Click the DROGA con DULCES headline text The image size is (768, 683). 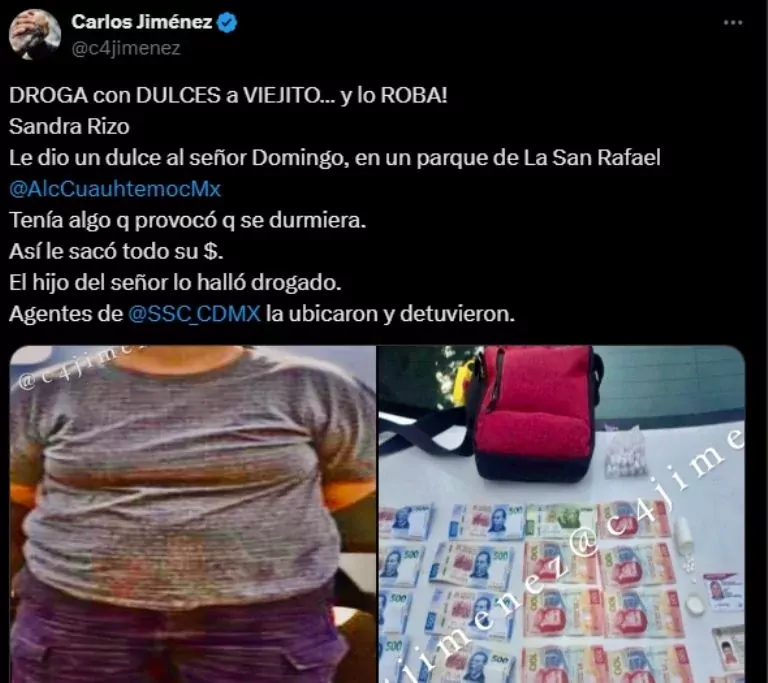pyautogui.click(x=228, y=96)
